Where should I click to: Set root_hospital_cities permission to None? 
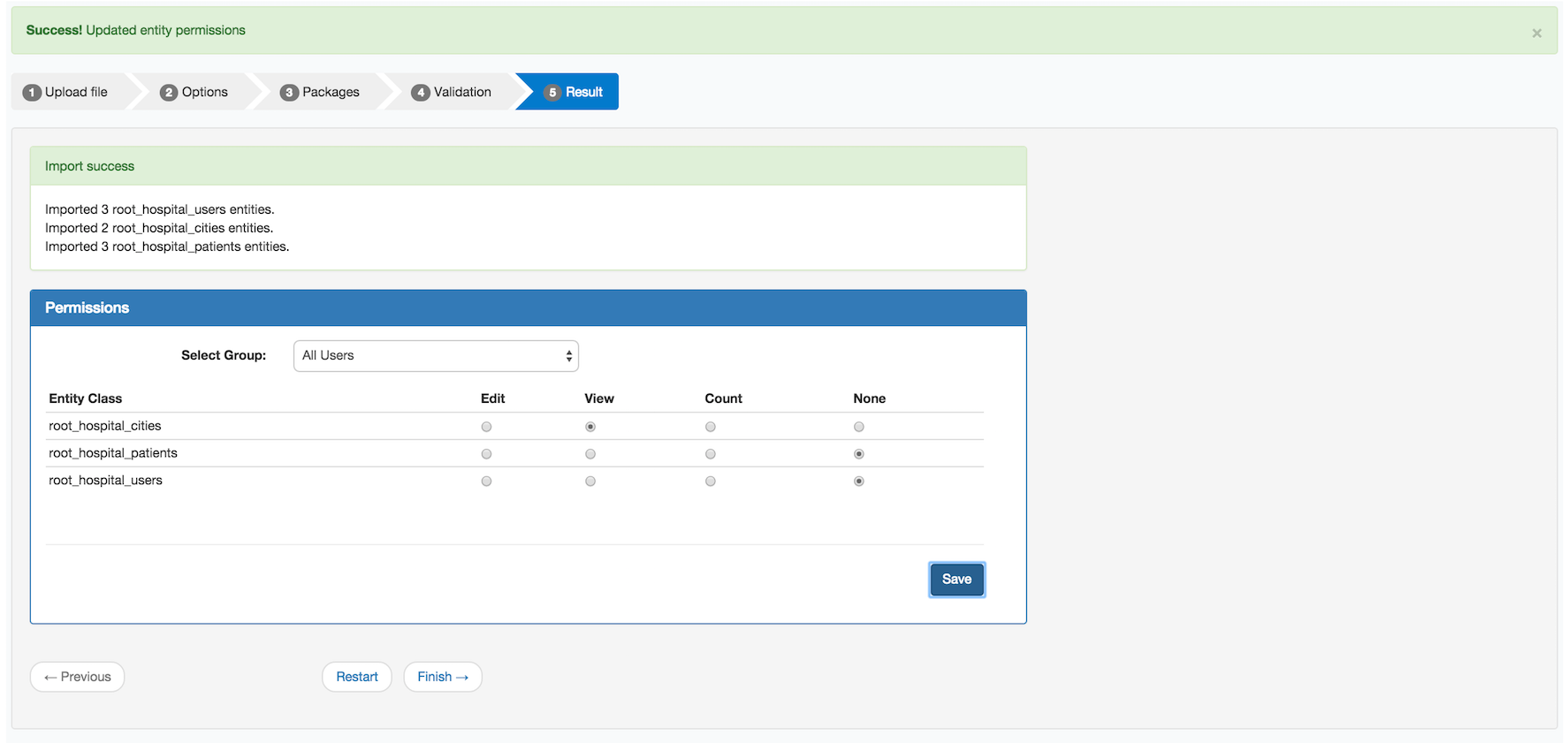859,427
